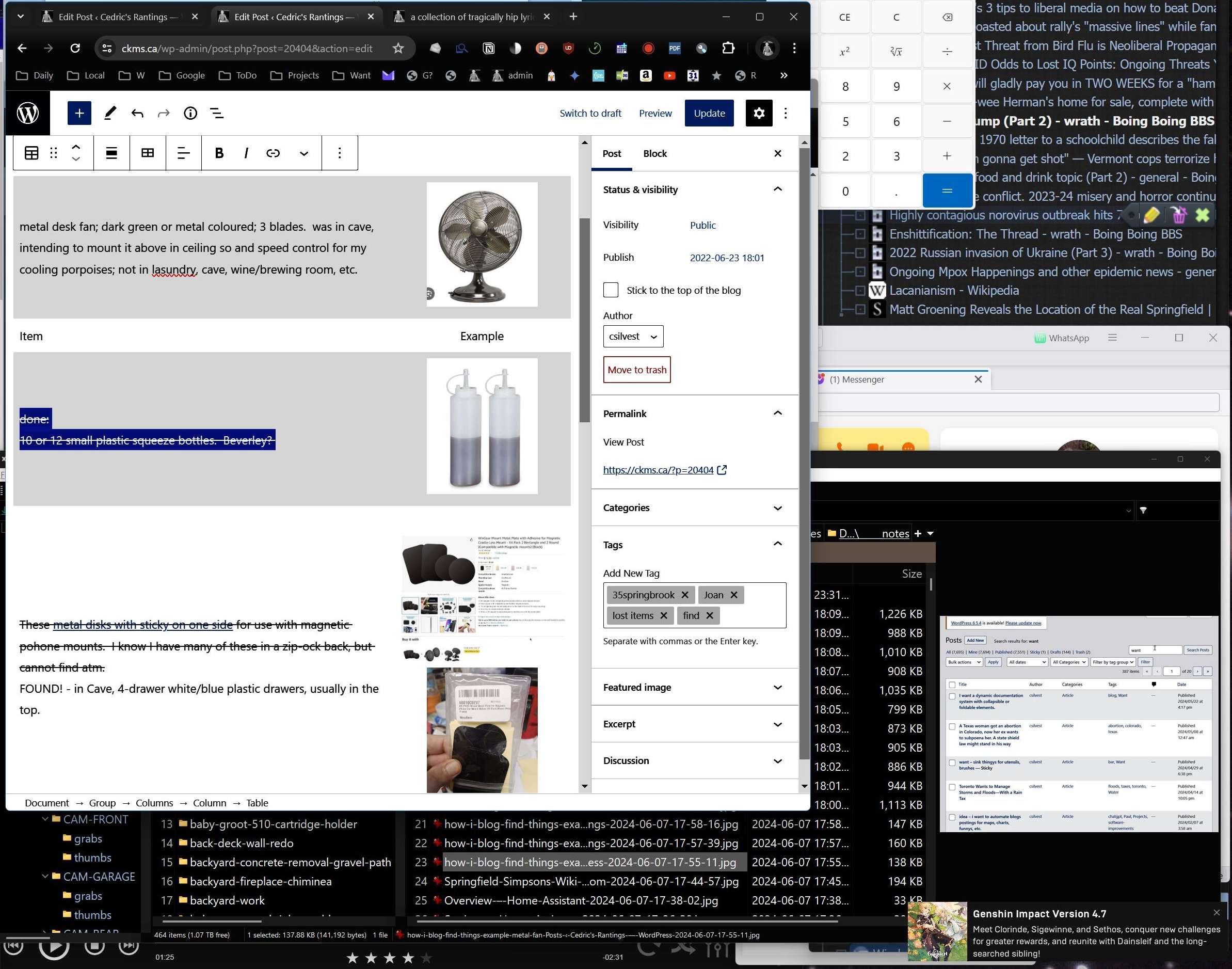Screen dimensions: 1232x969
Task: Apply Bold formatting to selected text
Action: pyautogui.click(x=219, y=153)
